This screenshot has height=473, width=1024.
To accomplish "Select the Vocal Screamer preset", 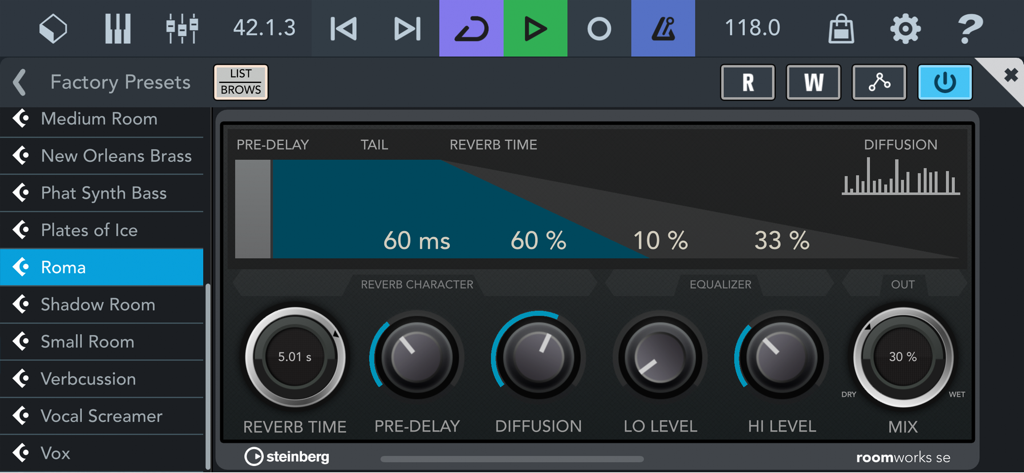I will point(101,416).
